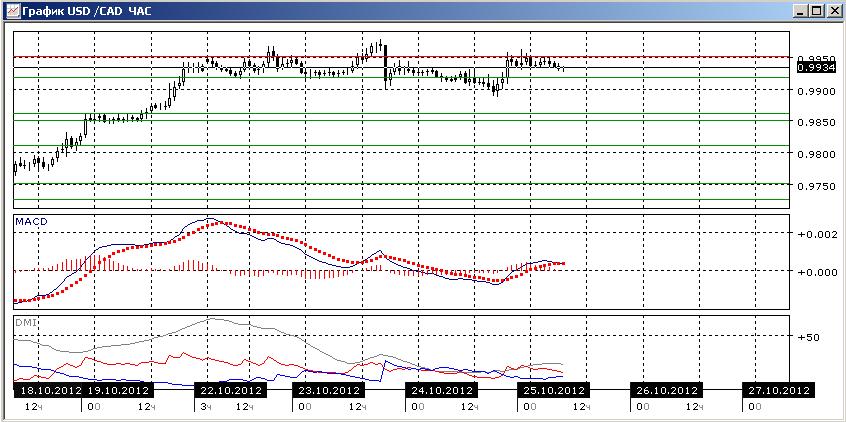Click the title 'График USD /CAD ЧАС'
846x422 pixels.
click(86, 11)
